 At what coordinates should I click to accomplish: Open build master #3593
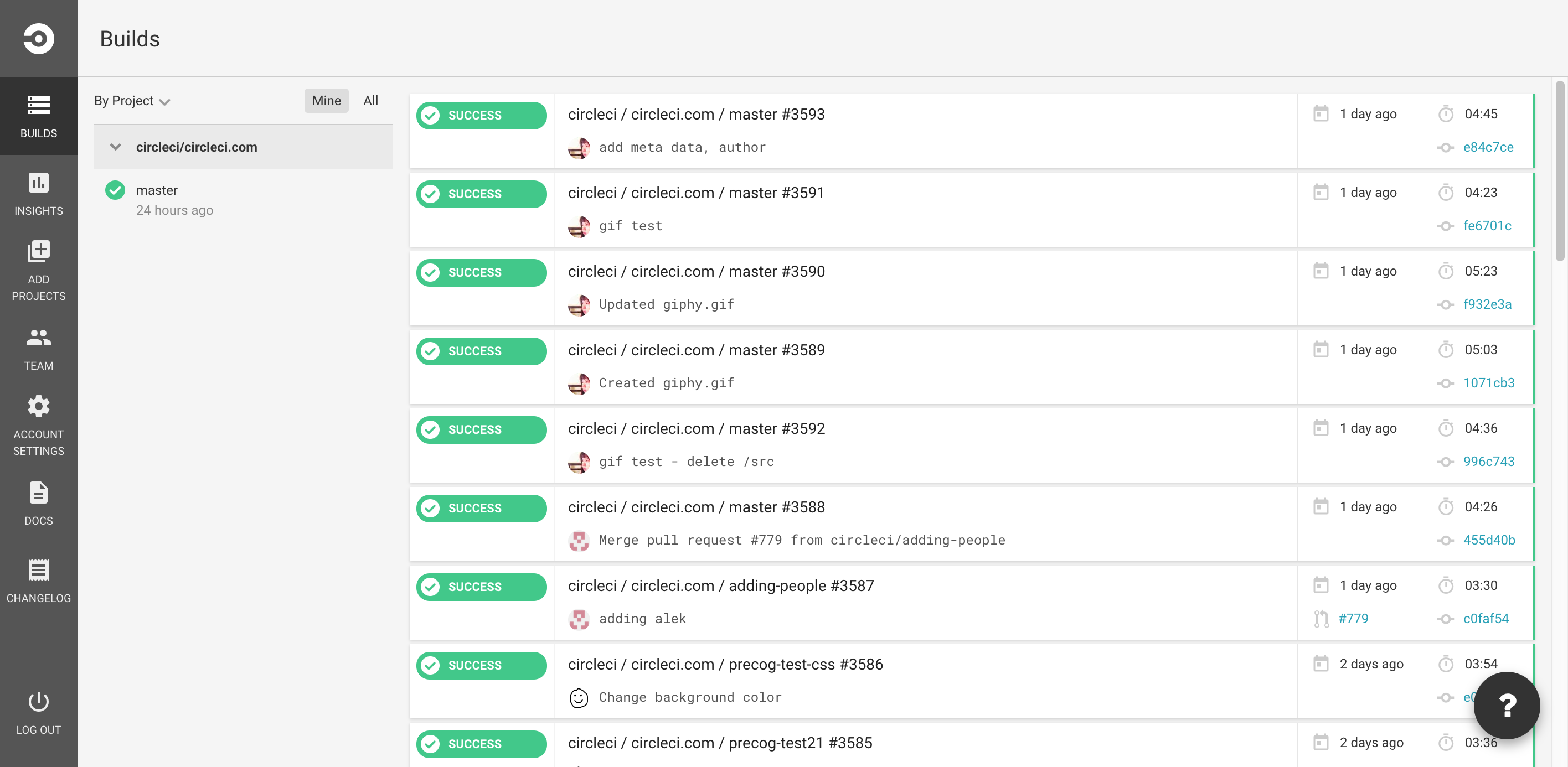tap(696, 115)
